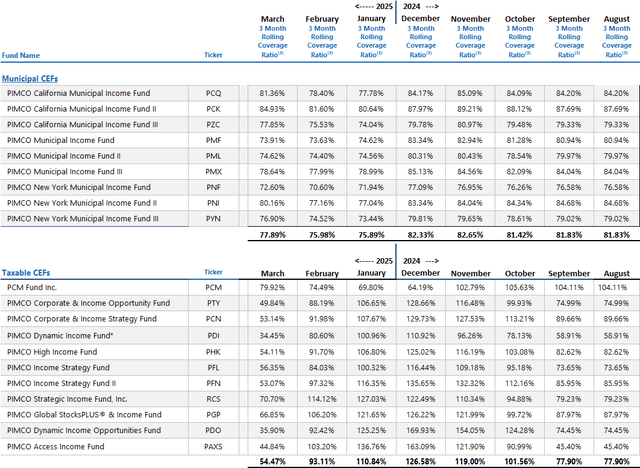This screenshot has width=640, height=468.
Task: Select PDI March value 34.45%
Action: [x=272, y=336]
